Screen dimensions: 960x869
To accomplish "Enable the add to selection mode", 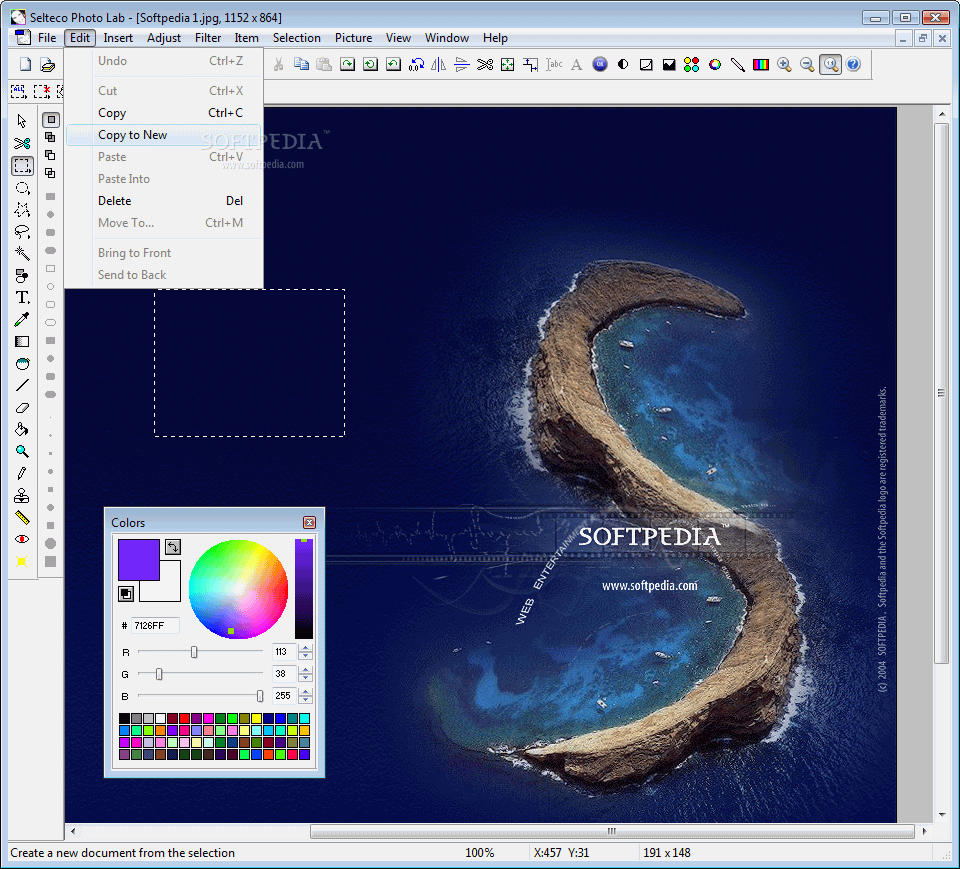I will tap(51, 137).
